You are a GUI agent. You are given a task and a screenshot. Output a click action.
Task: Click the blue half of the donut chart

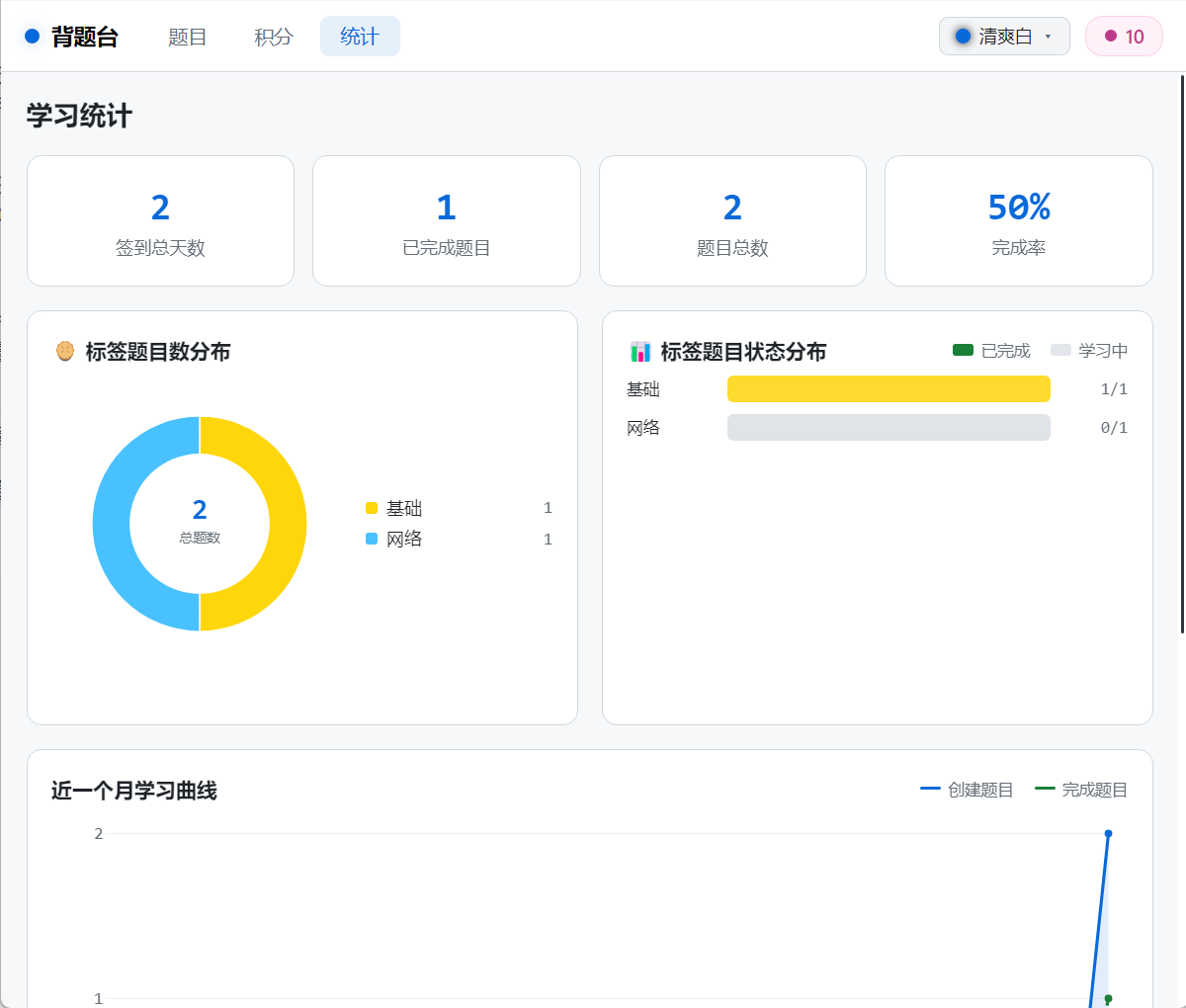112,524
